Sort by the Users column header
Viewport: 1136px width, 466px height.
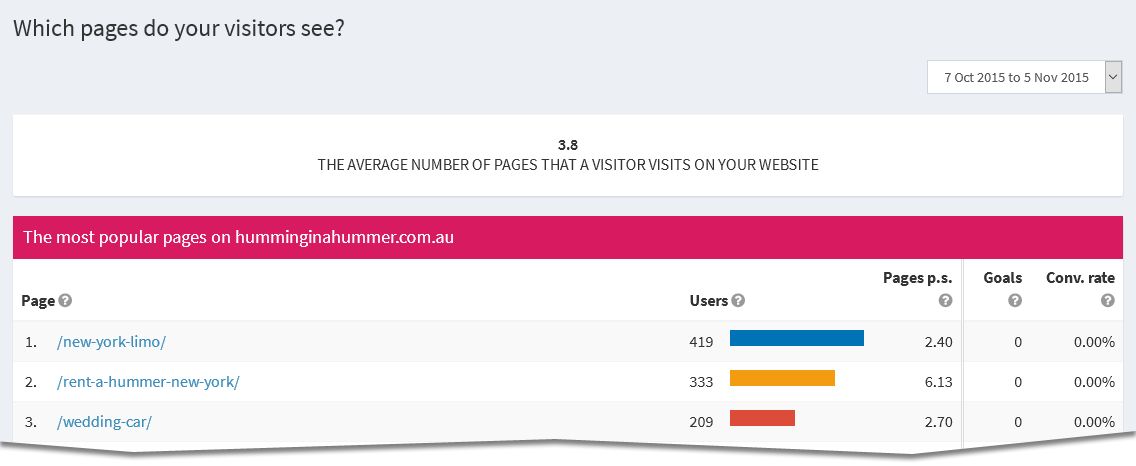tap(709, 300)
